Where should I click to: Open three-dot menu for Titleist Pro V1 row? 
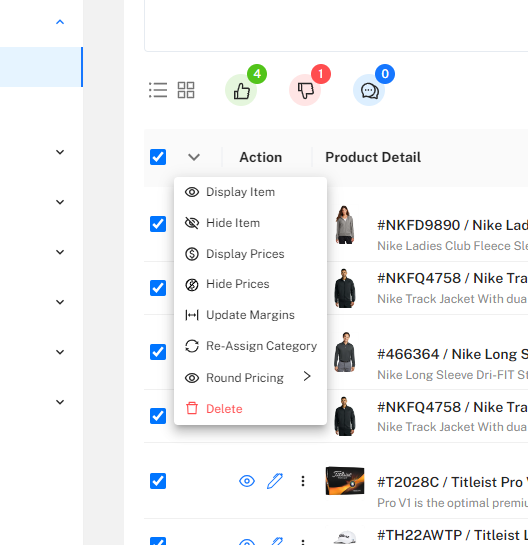tap(303, 481)
